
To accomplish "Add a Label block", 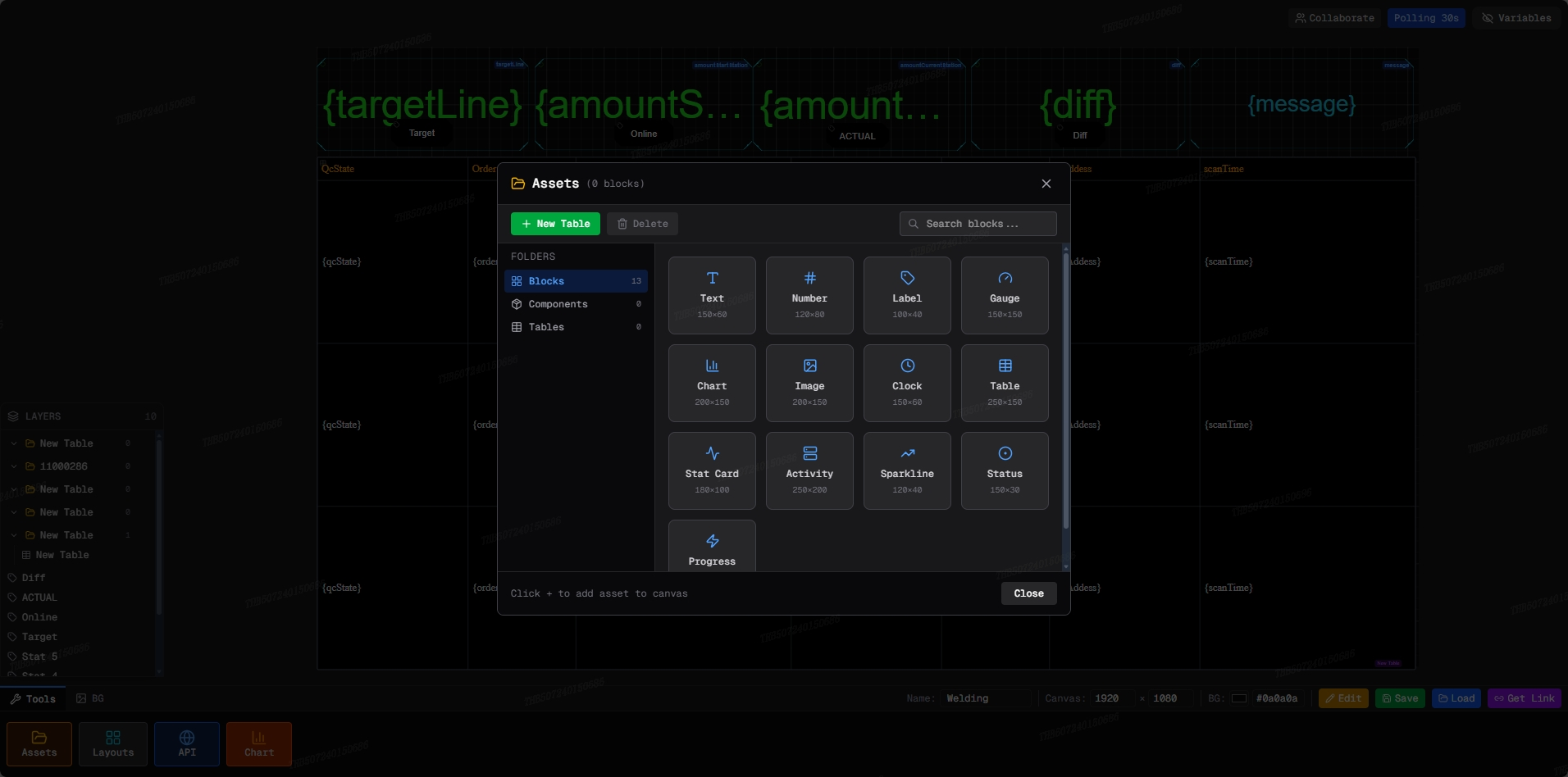I will 907,295.
